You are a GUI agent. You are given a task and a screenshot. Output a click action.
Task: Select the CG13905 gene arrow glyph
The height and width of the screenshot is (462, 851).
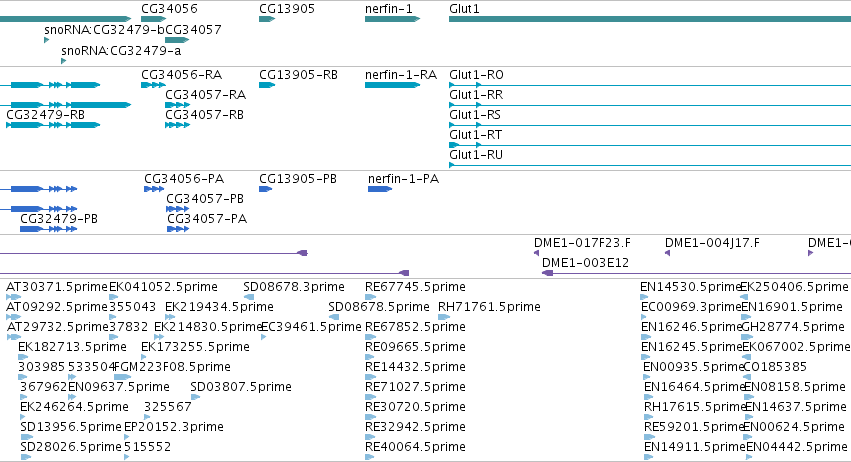point(267,19)
